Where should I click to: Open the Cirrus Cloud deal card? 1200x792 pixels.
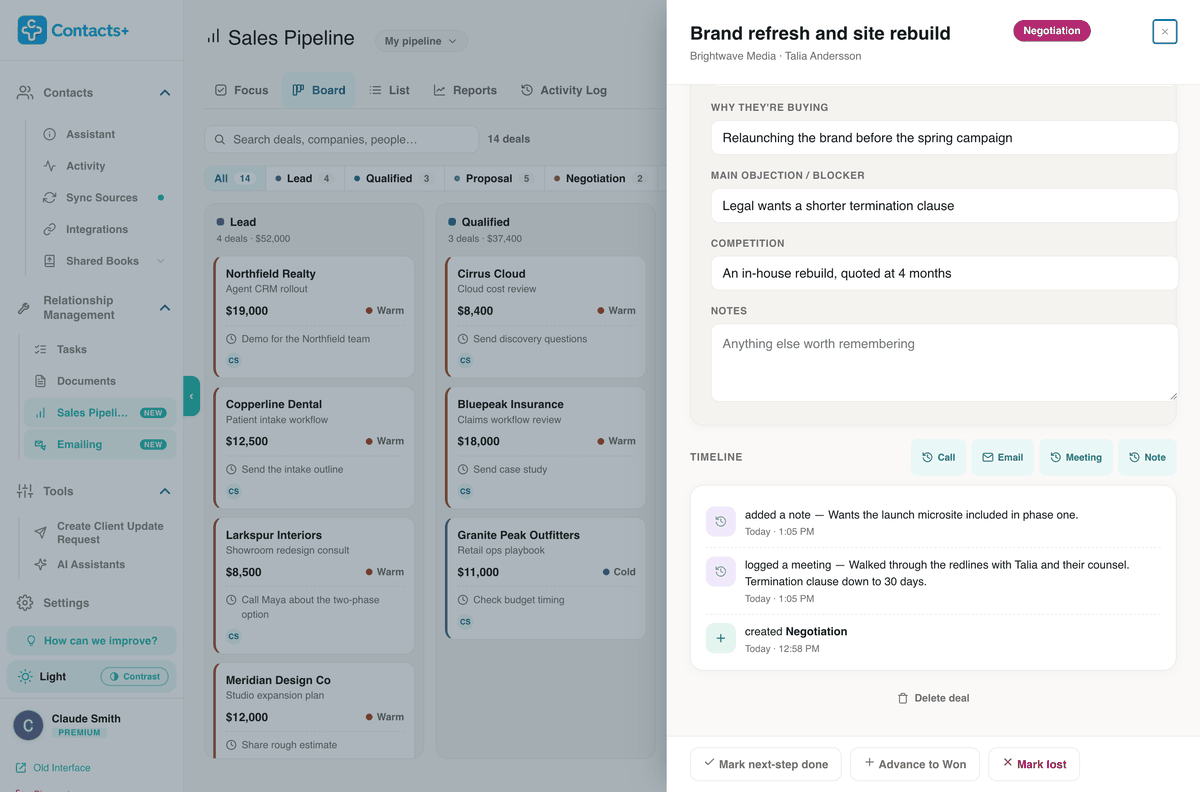[x=545, y=316]
